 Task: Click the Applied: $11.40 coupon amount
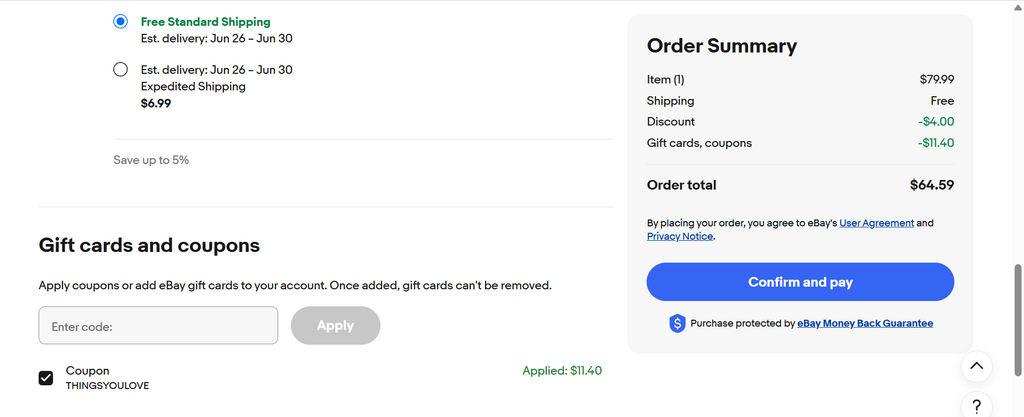[x=562, y=371]
